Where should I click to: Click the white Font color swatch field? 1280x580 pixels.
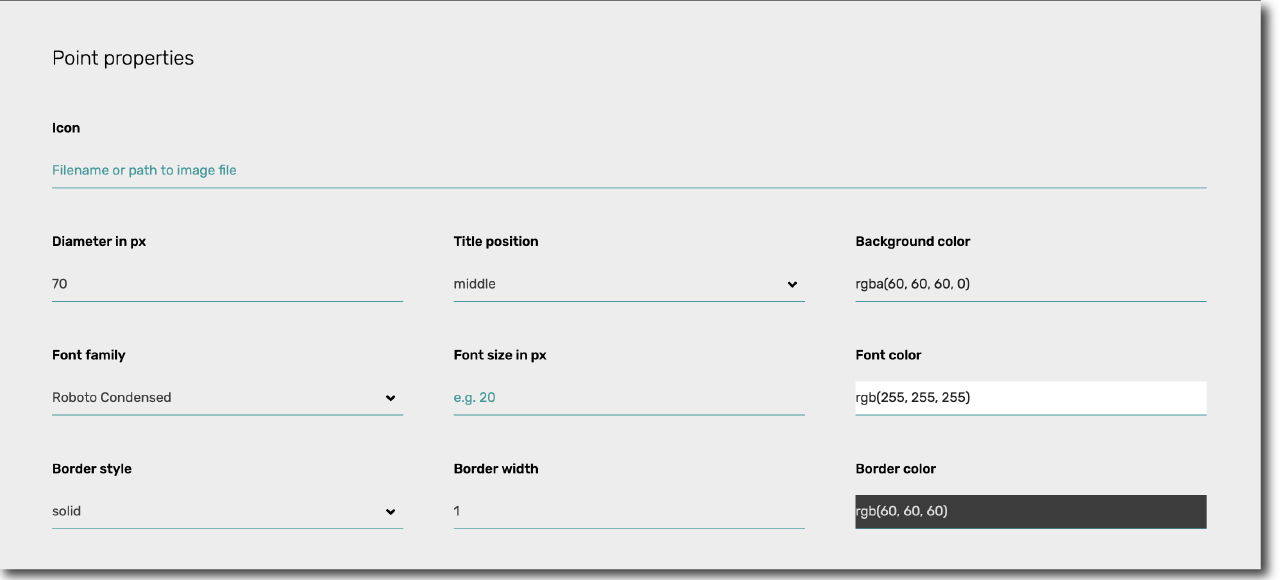point(1031,397)
